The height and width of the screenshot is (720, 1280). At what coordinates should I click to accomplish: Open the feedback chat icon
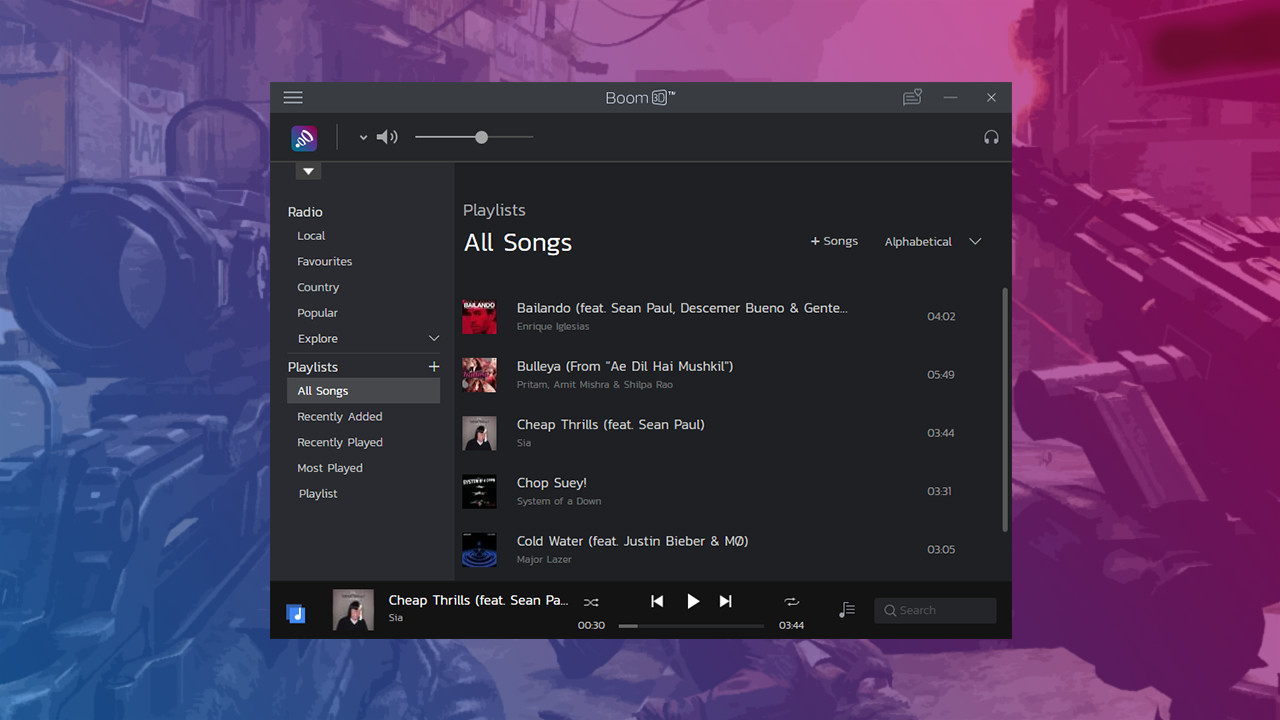point(911,97)
